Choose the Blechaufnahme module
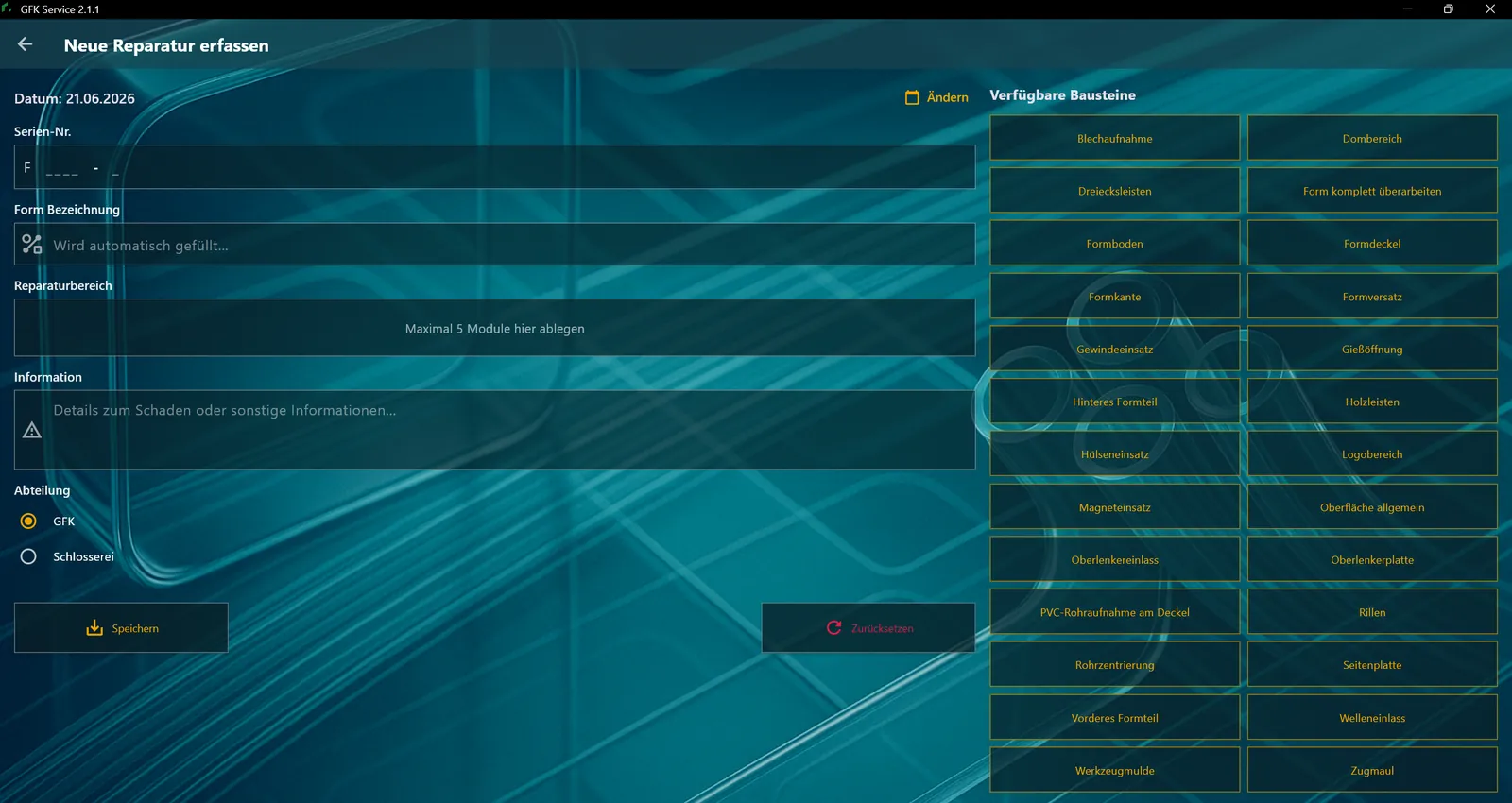Viewport: 1512px width, 803px height. coord(1114,138)
